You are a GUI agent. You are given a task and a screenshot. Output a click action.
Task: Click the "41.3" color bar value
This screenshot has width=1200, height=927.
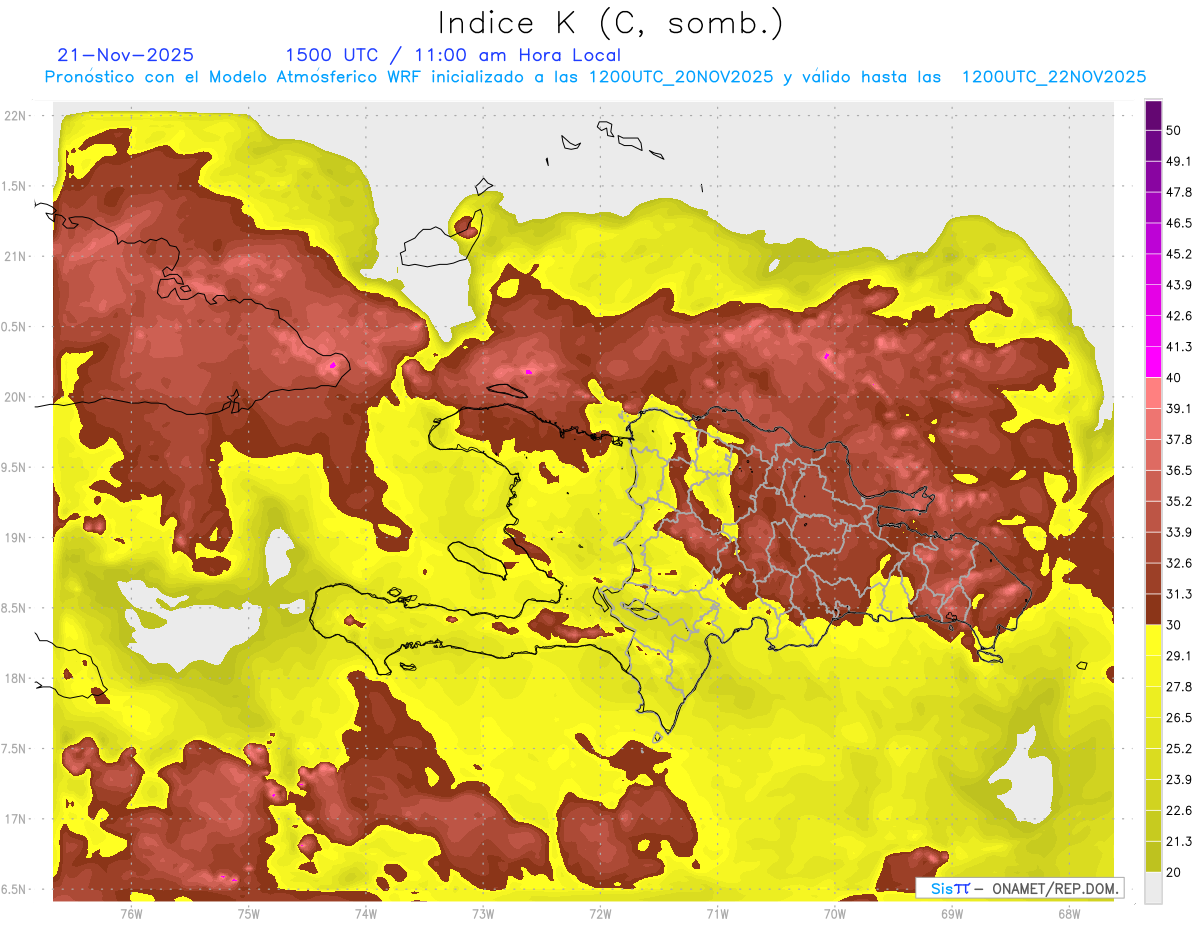[x=1179, y=347]
